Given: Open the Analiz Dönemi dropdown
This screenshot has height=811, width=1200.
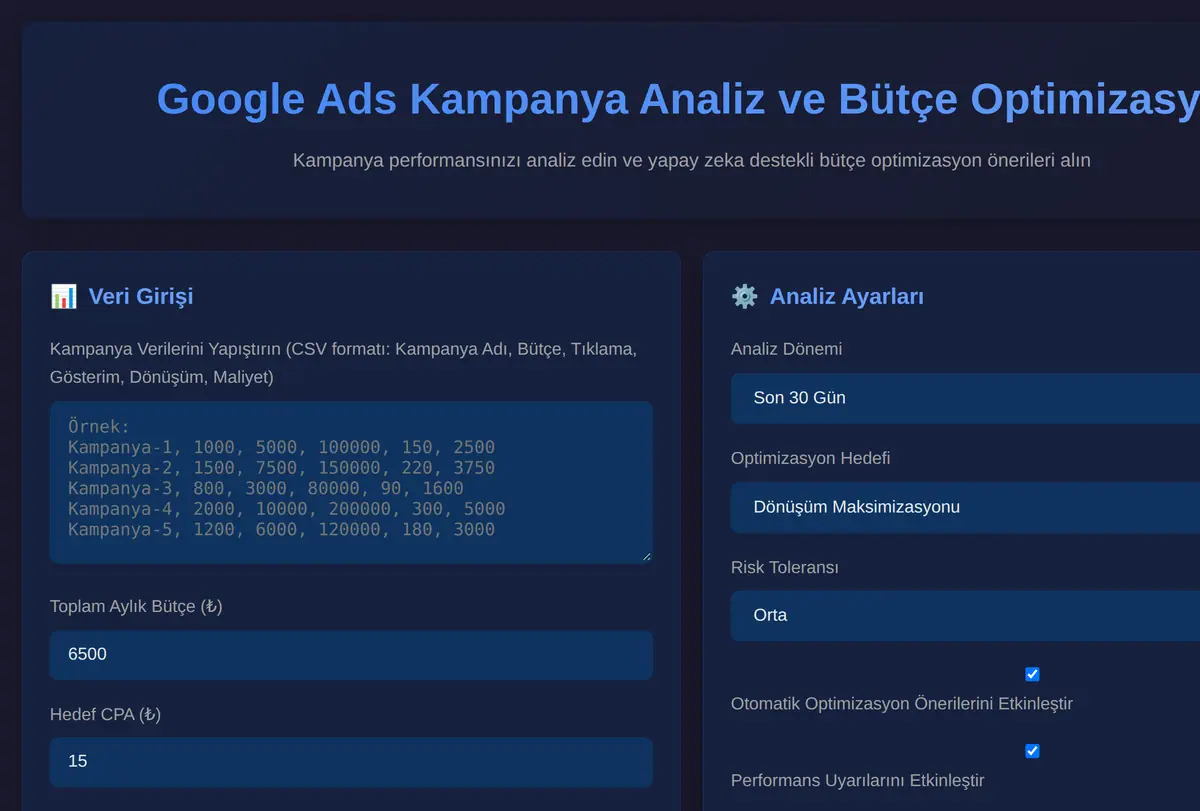Looking at the screenshot, I should [965, 398].
